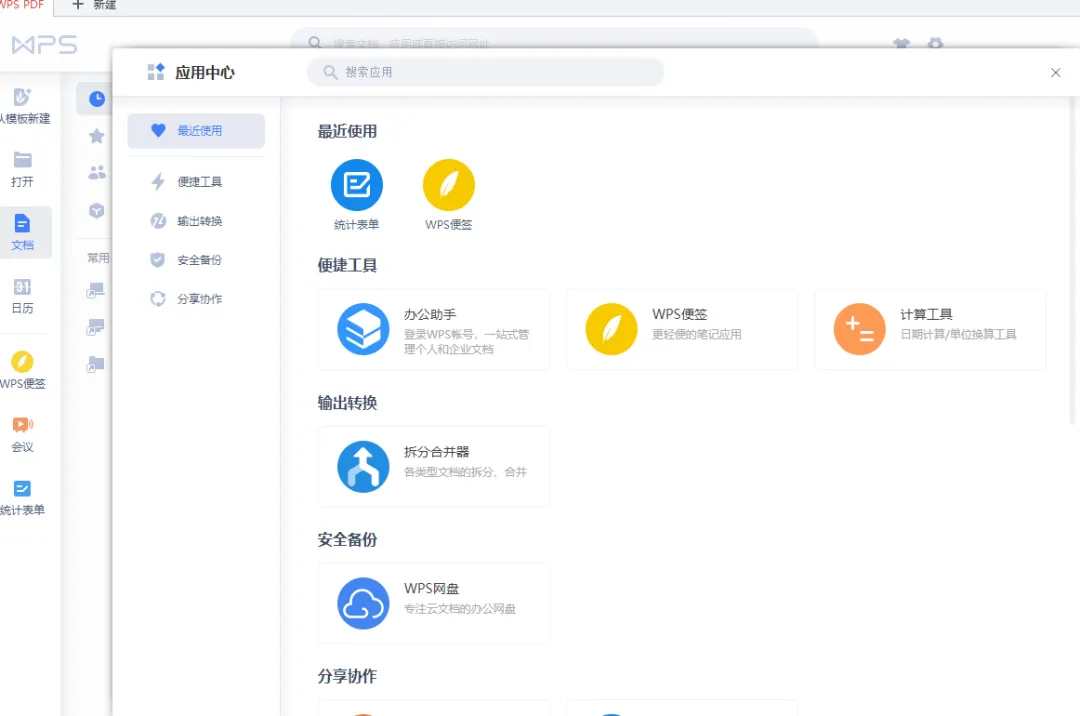Launch the 办公助手 app card
The image size is (1080, 716).
point(434,329)
